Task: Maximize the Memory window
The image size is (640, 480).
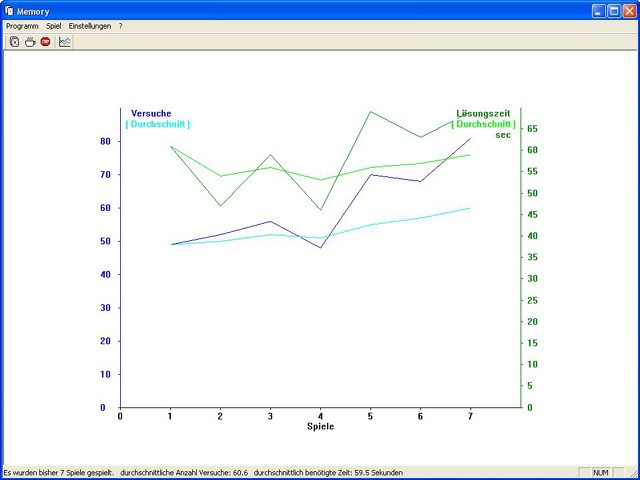Action: 614,11
